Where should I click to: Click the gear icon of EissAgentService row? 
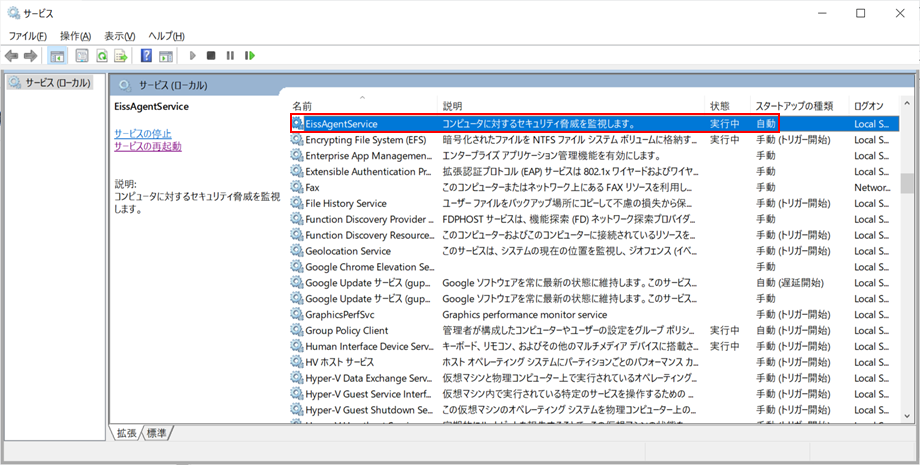(x=297, y=124)
